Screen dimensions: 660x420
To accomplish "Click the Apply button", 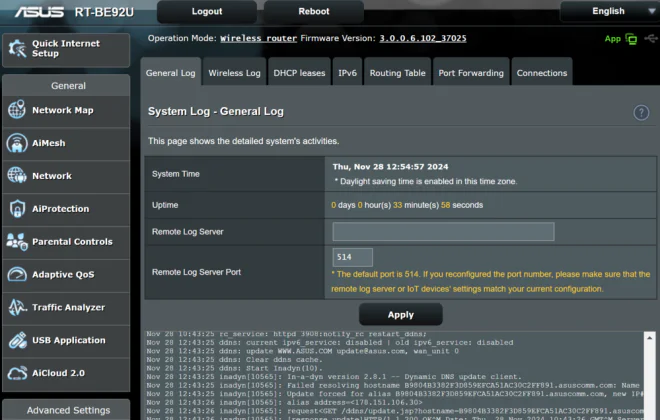I will click(400, 314).
